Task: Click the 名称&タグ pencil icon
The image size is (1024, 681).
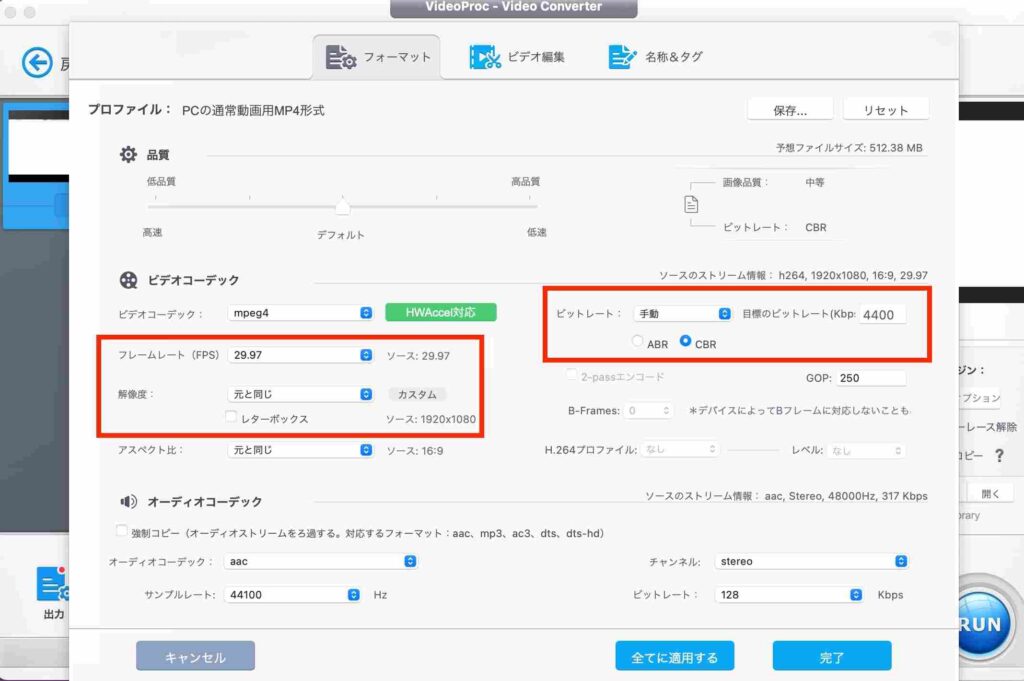Action: (x=622, y=57)
